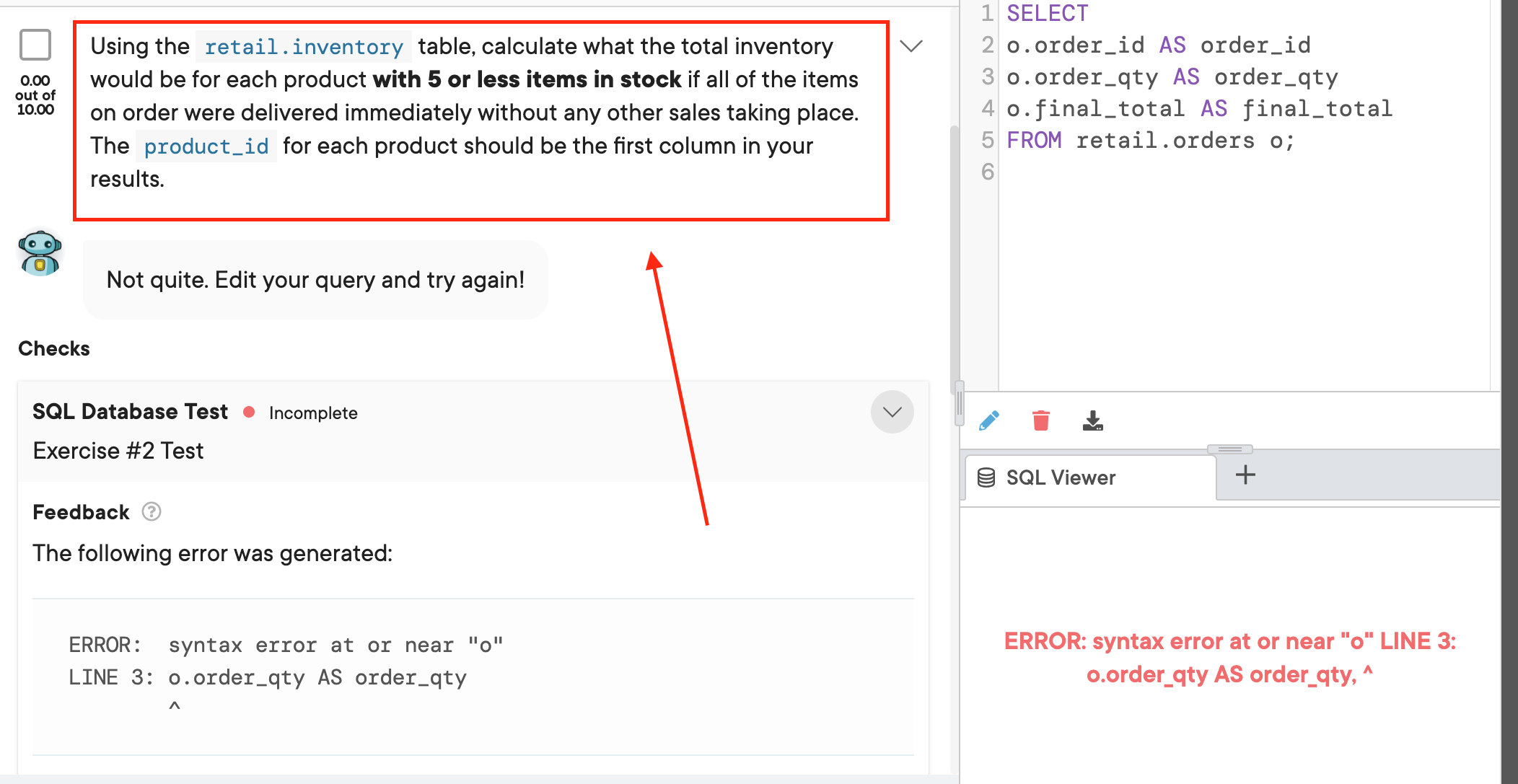Click the database icon on SQL Viewer tab
Image resolution: width=1518 pixels, height=784 pixels.
[x=986, y=477]
